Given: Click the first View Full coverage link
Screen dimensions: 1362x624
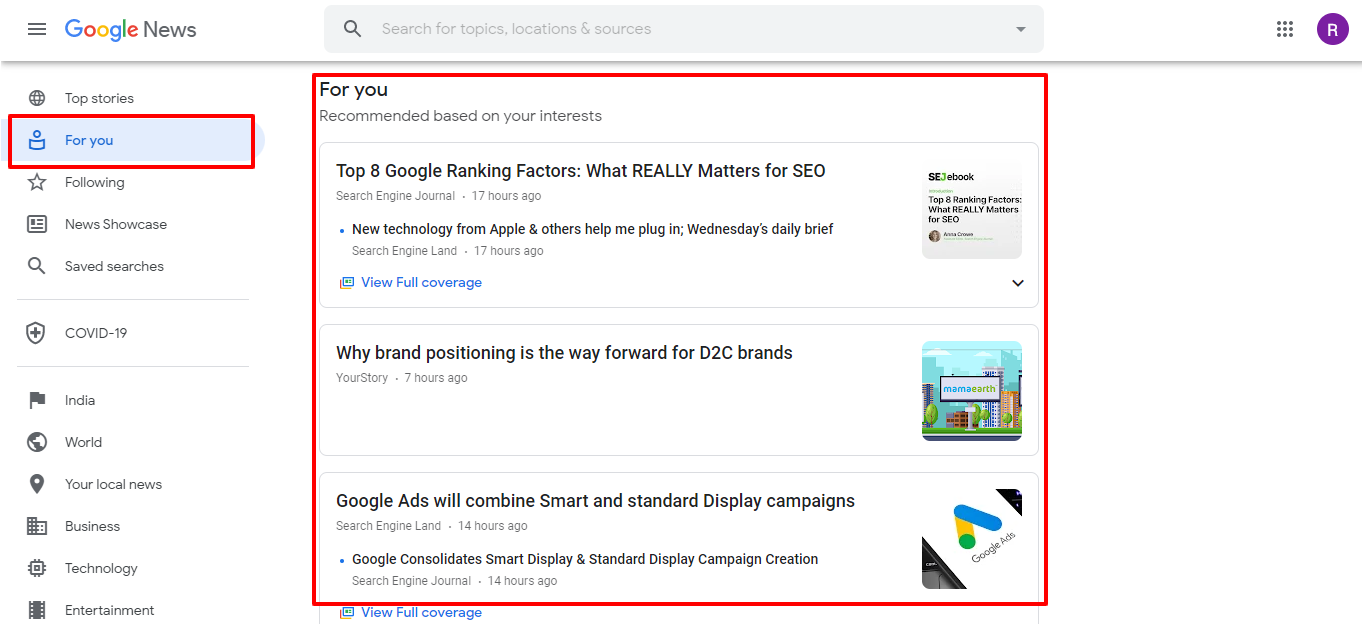Looking at the screenshot, I should point(421,283).
